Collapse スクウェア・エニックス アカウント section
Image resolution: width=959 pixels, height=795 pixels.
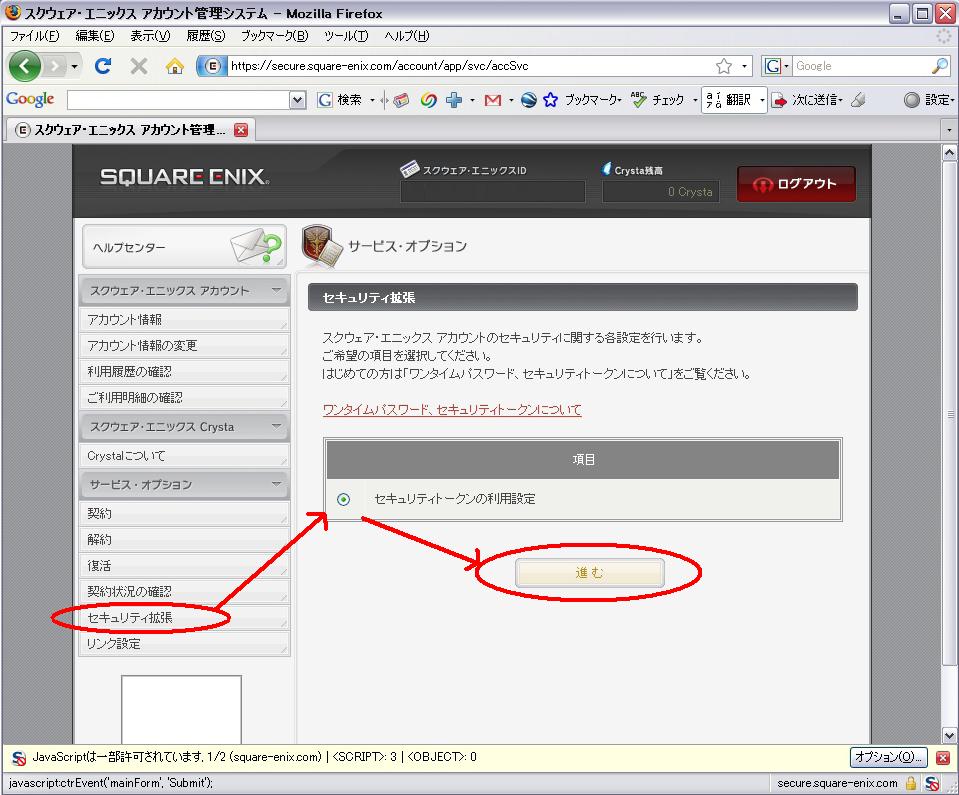276,290
